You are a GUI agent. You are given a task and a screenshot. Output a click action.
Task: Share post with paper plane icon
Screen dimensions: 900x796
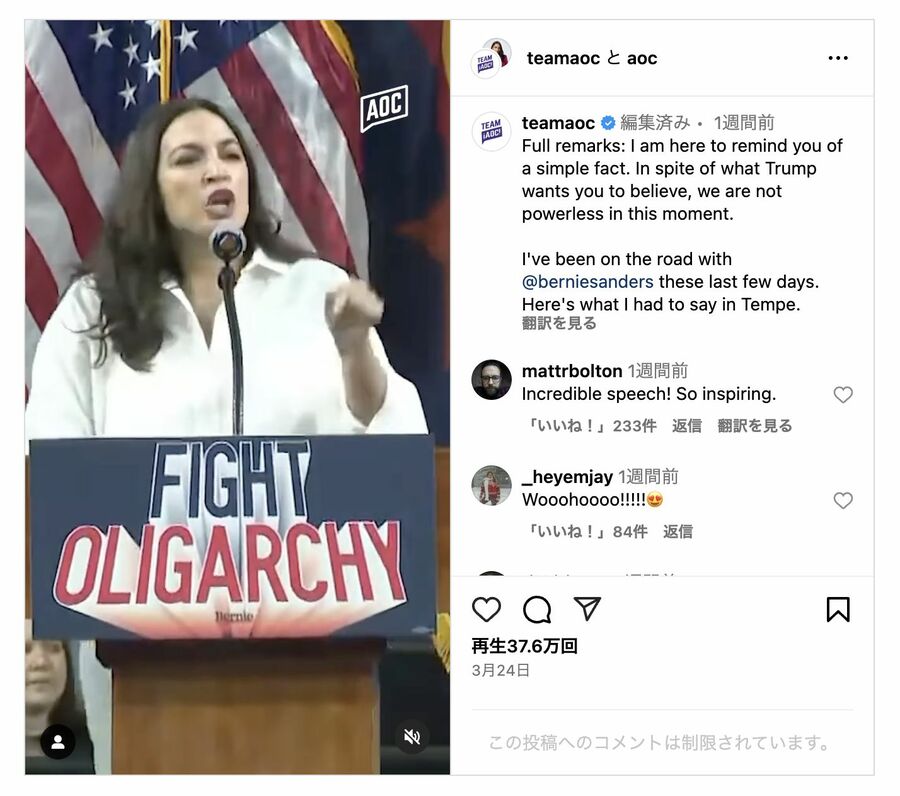[587, 608]
